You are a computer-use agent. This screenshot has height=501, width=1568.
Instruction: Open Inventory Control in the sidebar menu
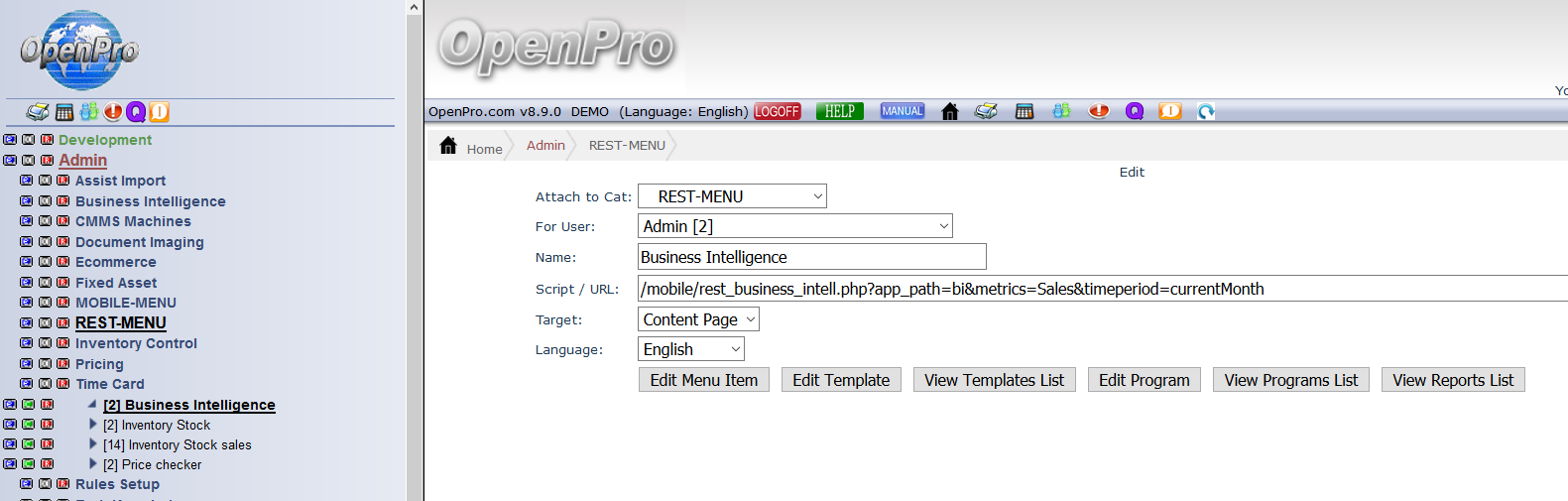(136, 343)
